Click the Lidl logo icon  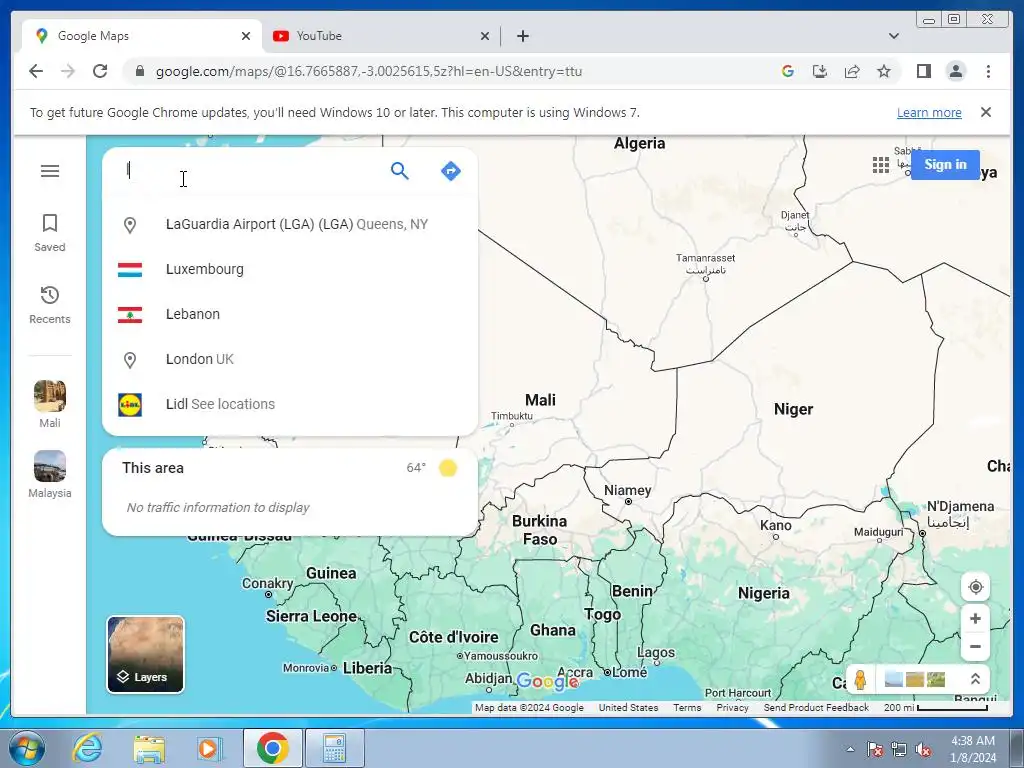point(130,405)
